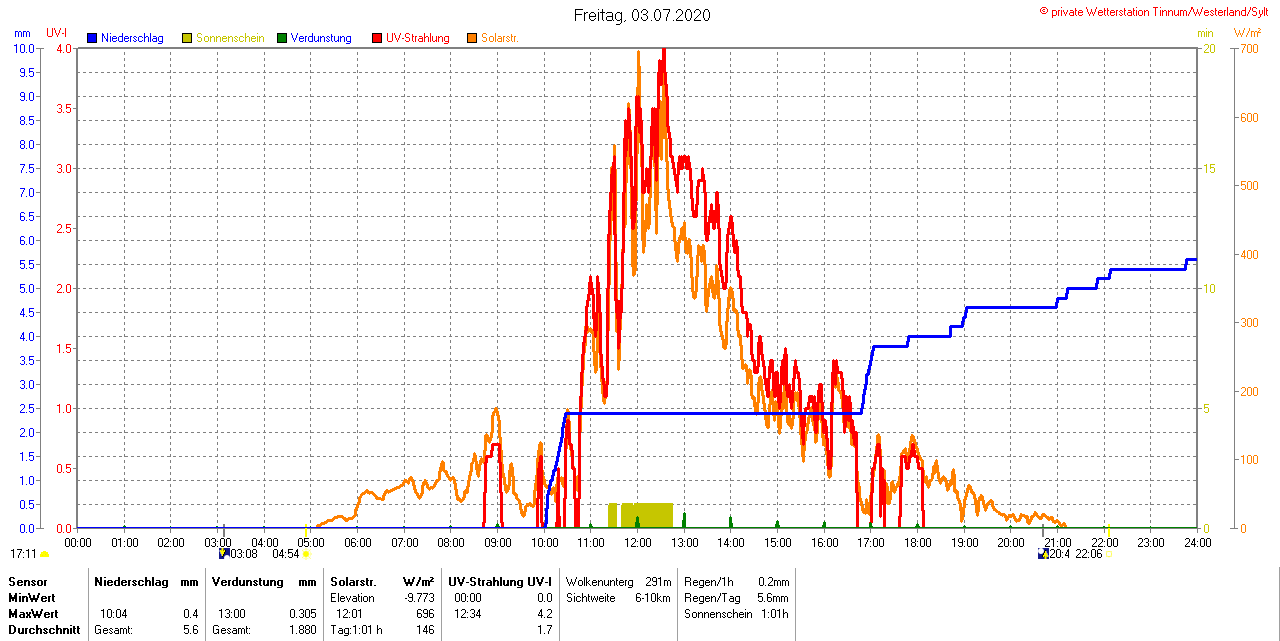The height and width of the screenshot is (641, 1280).
Task: Click the Verdunstung max value 0.305
Action: 303,613
